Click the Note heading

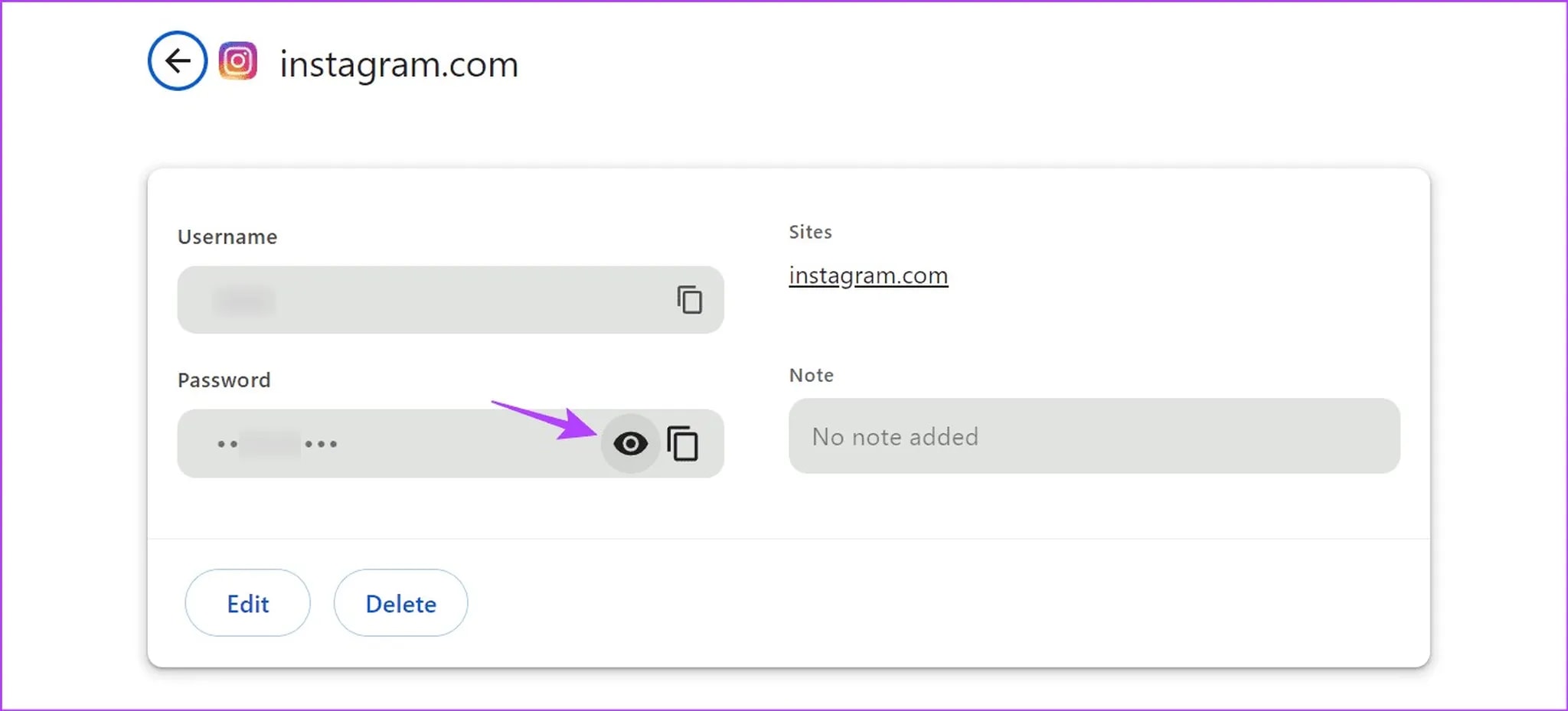coord(811,376)
